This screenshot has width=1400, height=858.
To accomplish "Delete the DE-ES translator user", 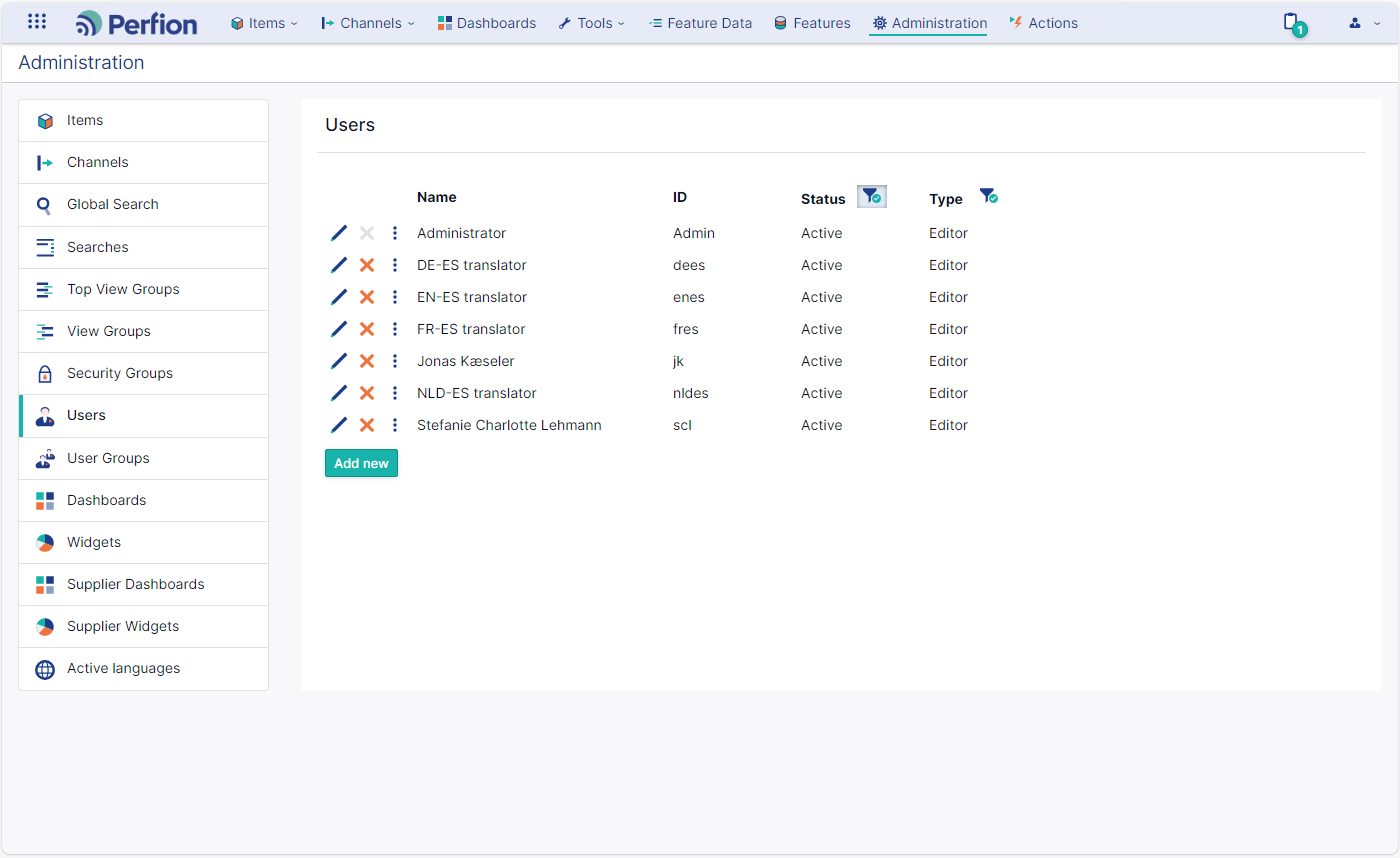I will coord(367,265).
